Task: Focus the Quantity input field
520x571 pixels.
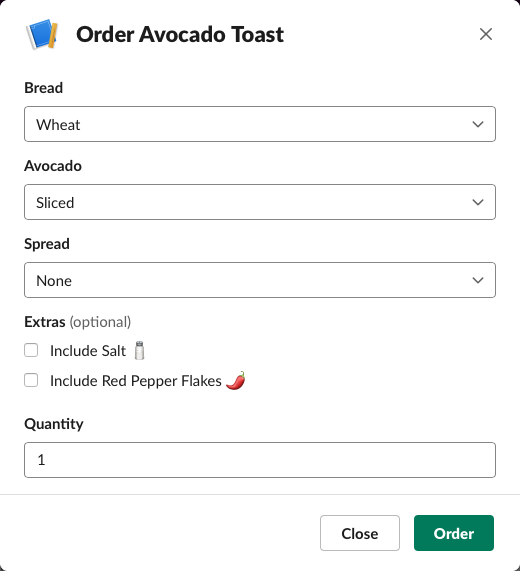Action: pyautogui.click(x=260, y=460)
